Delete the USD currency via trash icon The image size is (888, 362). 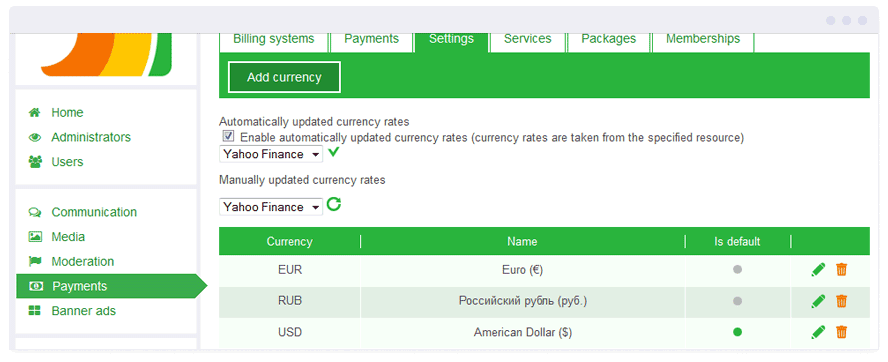(x=842, y=332)
